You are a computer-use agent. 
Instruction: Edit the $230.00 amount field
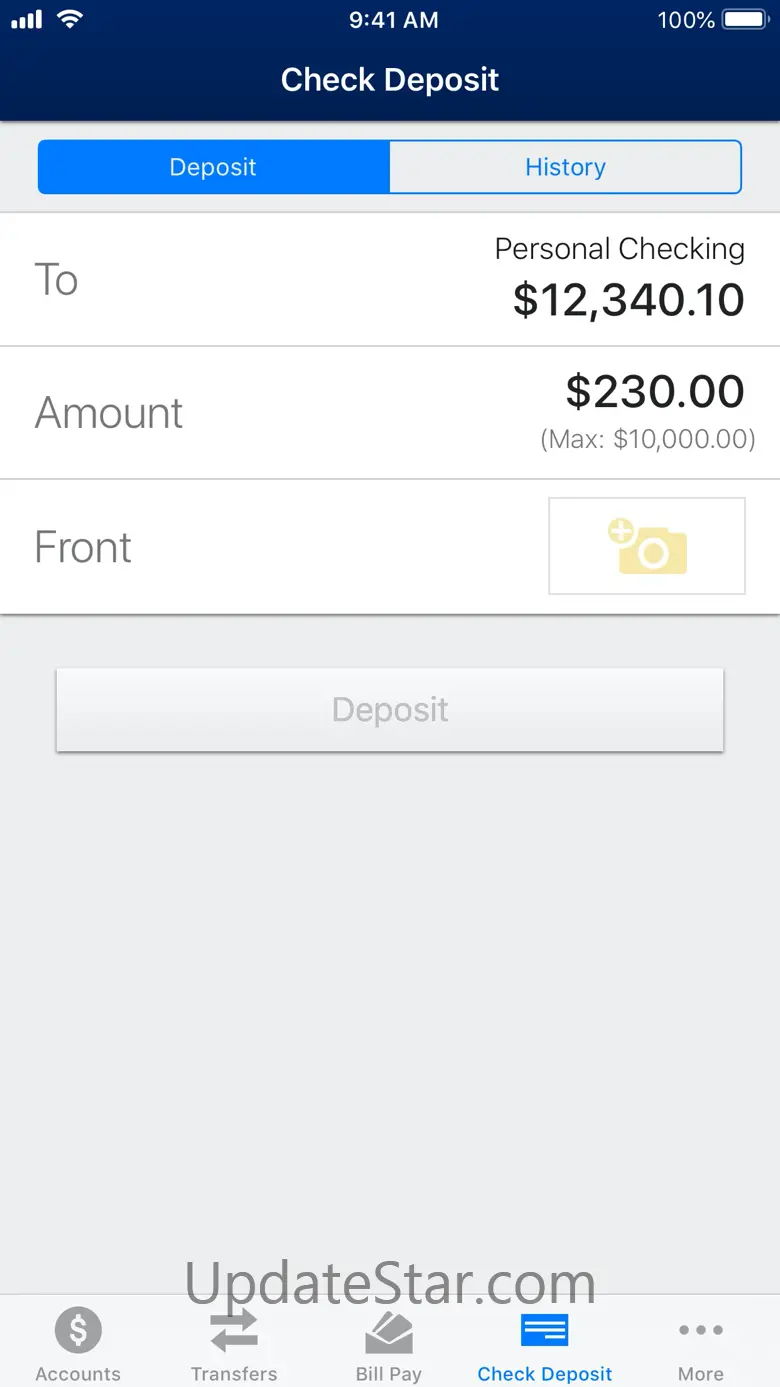point(655,392)
